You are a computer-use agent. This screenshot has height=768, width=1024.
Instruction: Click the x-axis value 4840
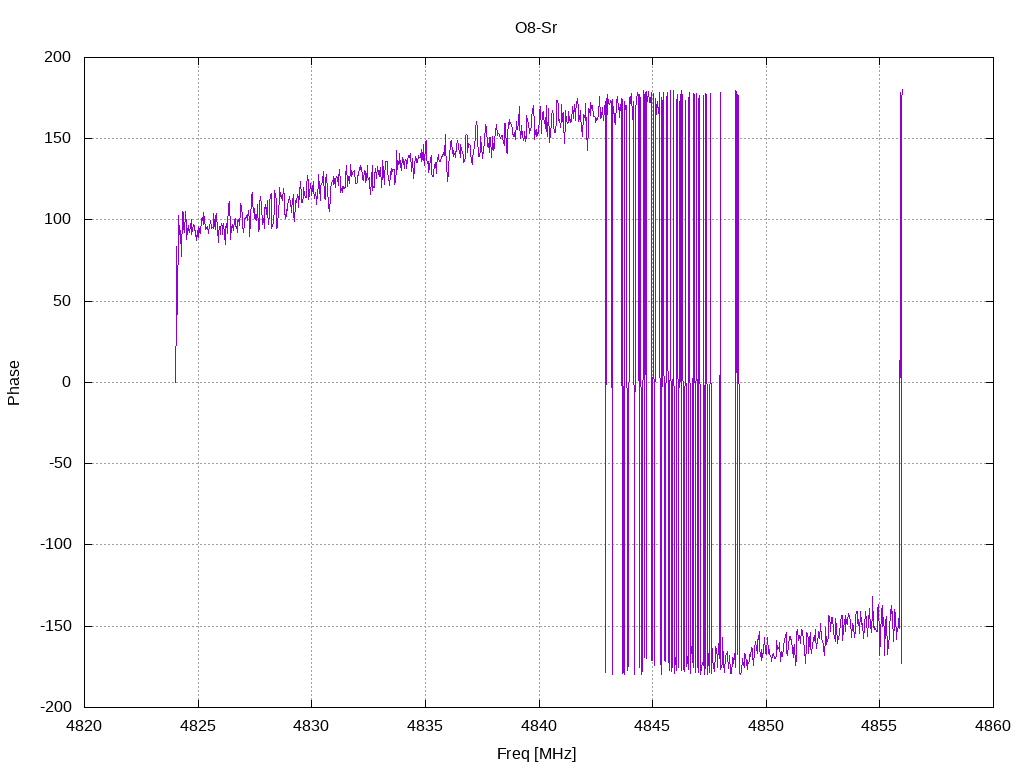539,726
